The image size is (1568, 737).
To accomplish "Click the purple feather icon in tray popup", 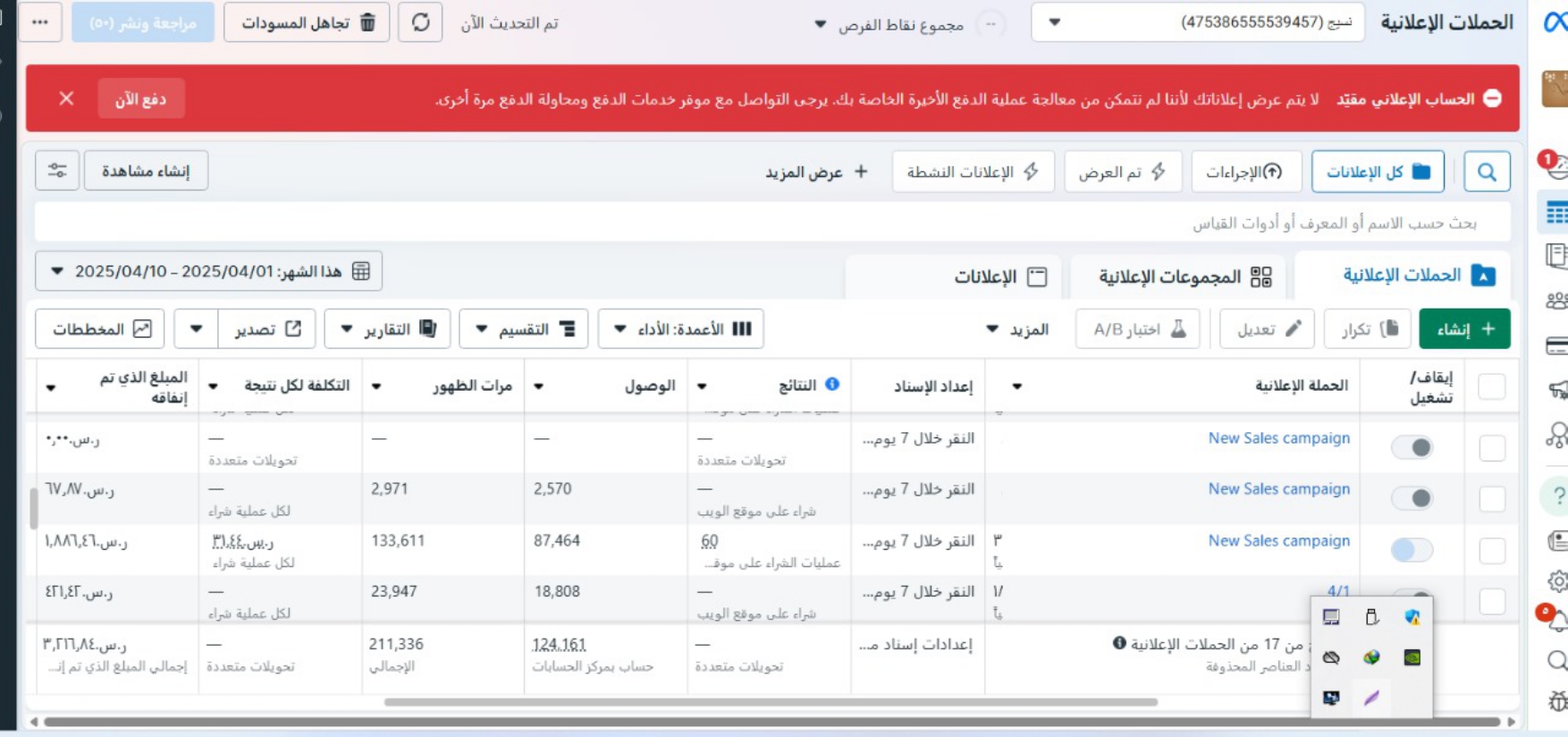I will click(1371, 698).
